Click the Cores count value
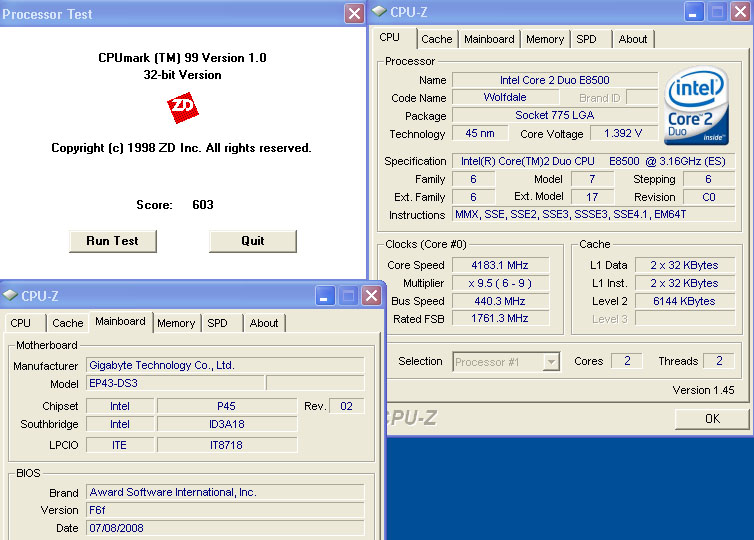754x540 pixels. coord(627,361)
